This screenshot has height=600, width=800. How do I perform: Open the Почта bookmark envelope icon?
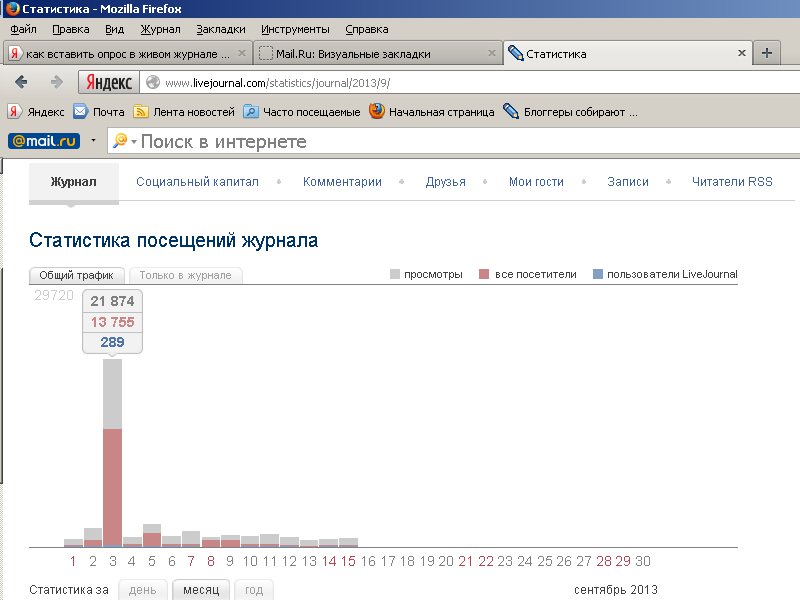point(81,112)
